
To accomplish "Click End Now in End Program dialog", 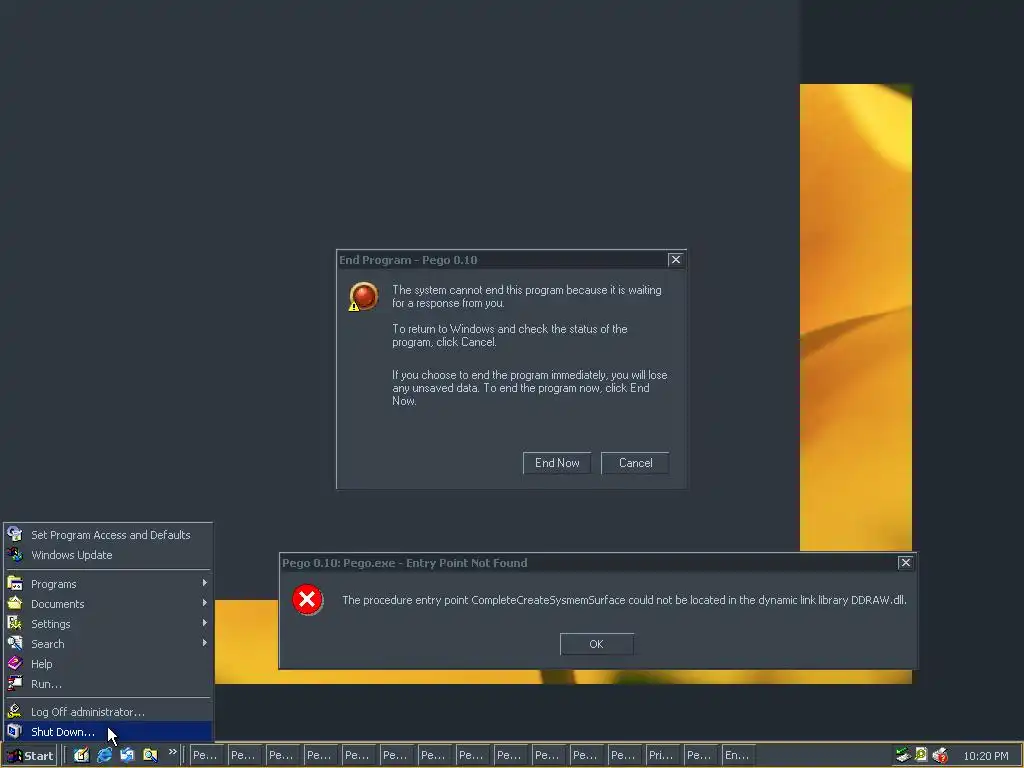I will click(x=556, y=463).
